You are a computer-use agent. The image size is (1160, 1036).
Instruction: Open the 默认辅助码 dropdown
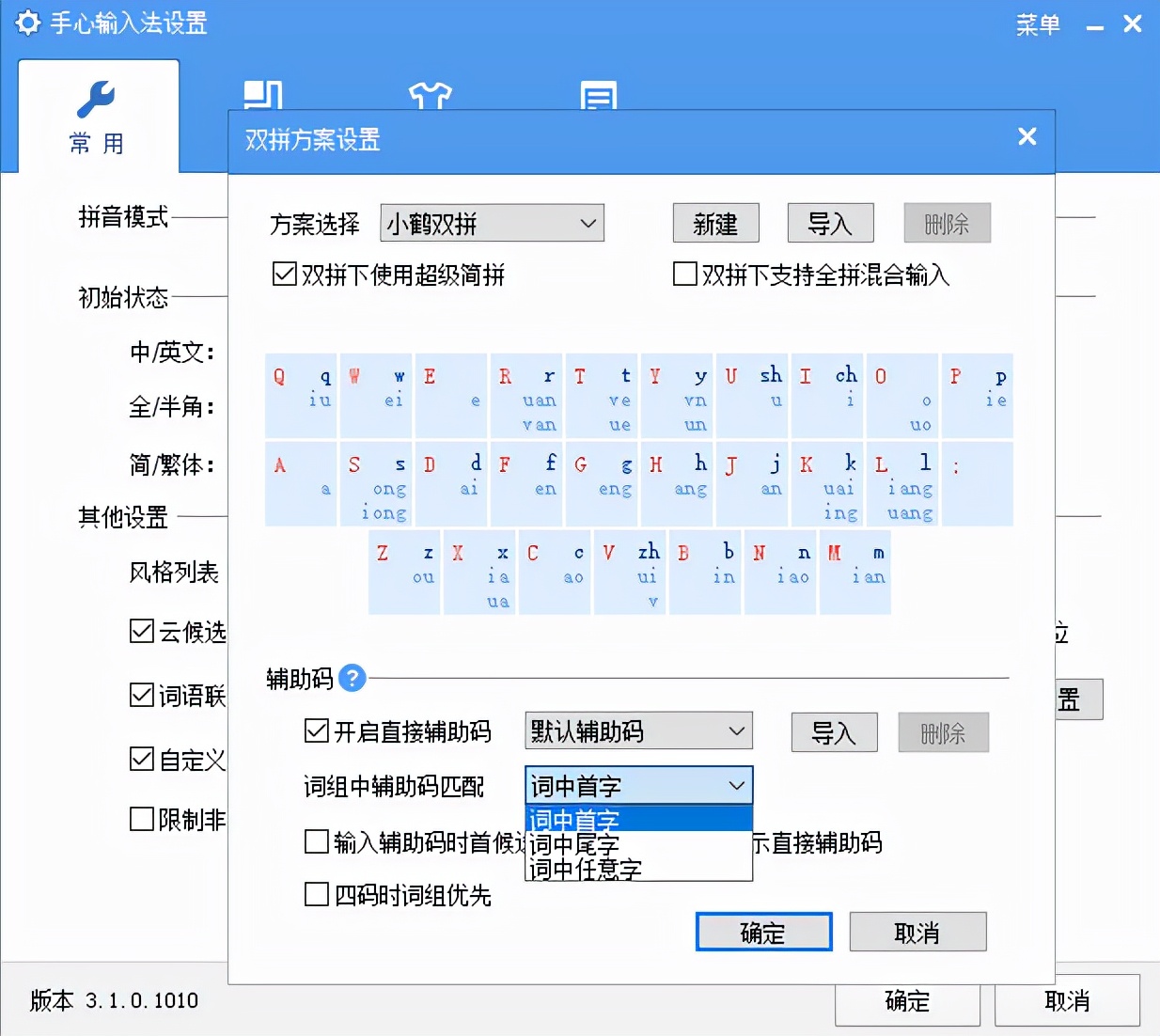pos(638,730)
